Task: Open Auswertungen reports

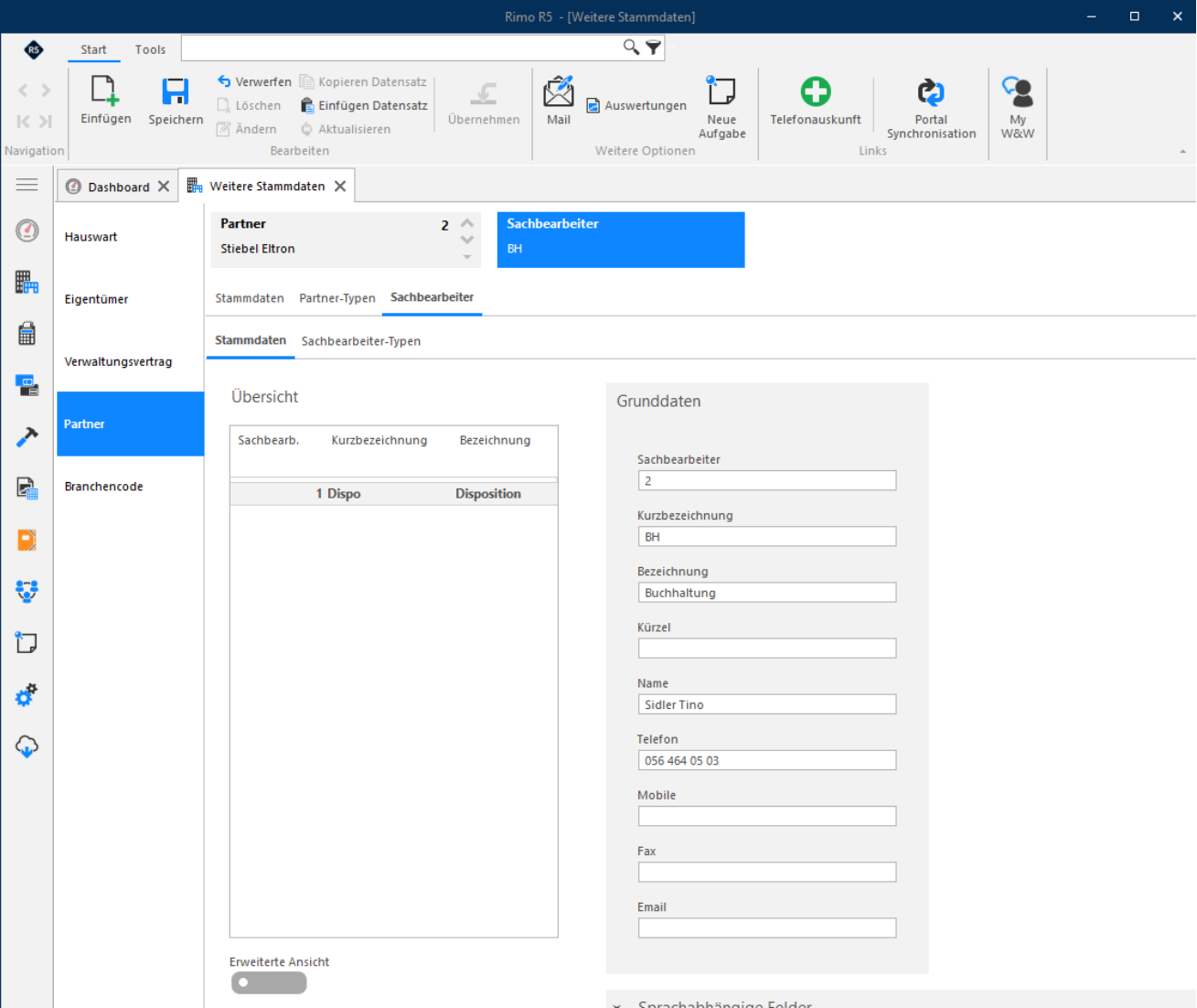Action: point(636,105)
